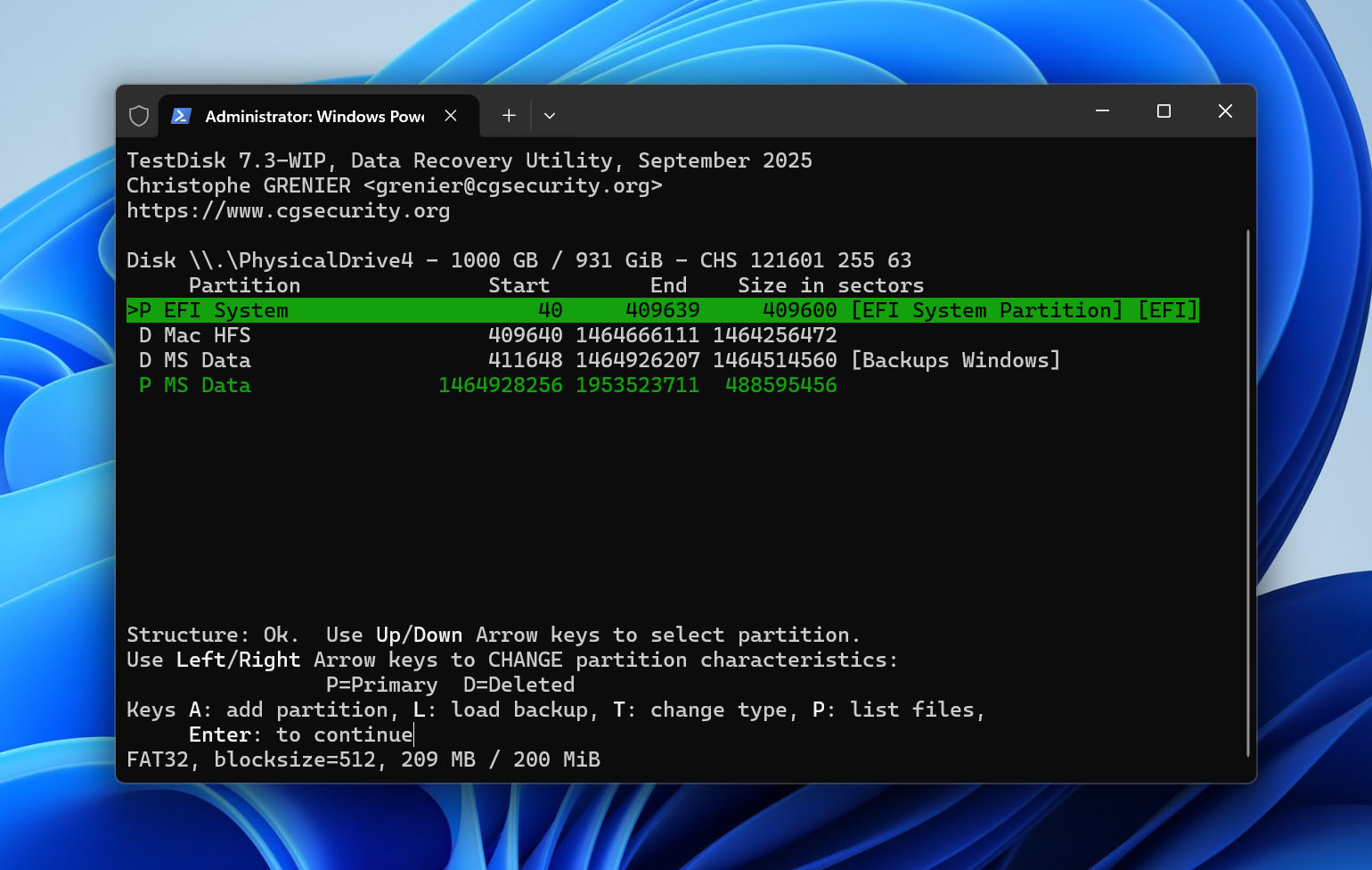This screenshot has height=870, width=1372.
Task: Open a new terminal tab
Action: point(509,116)
